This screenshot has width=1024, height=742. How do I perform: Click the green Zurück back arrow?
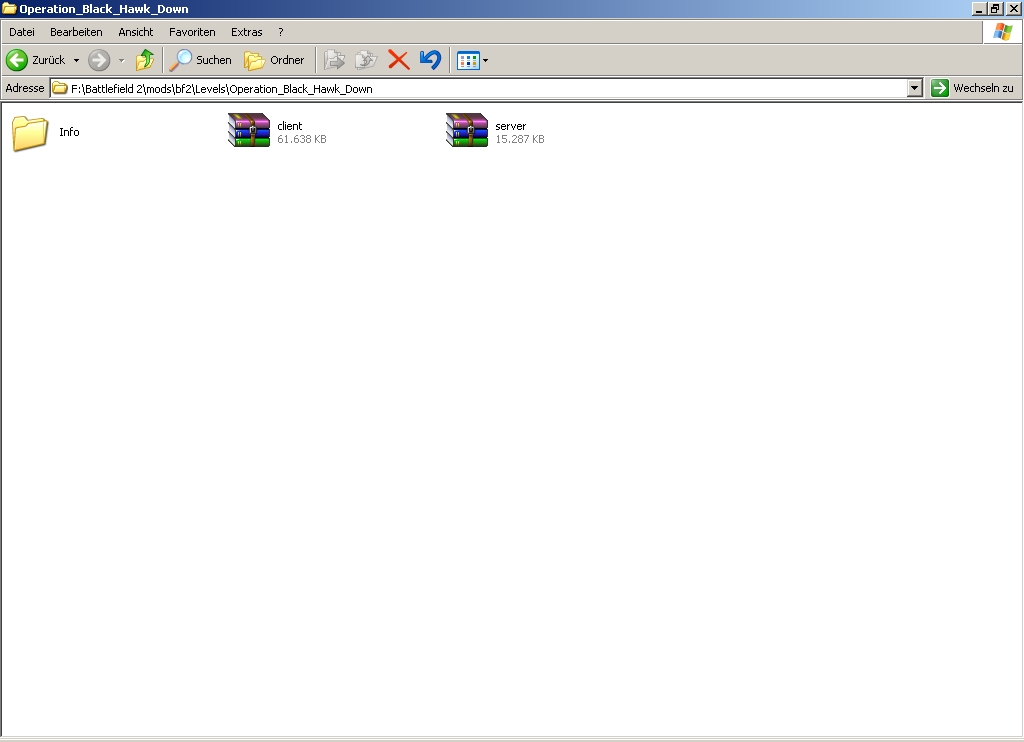click(x=18, y=60)
